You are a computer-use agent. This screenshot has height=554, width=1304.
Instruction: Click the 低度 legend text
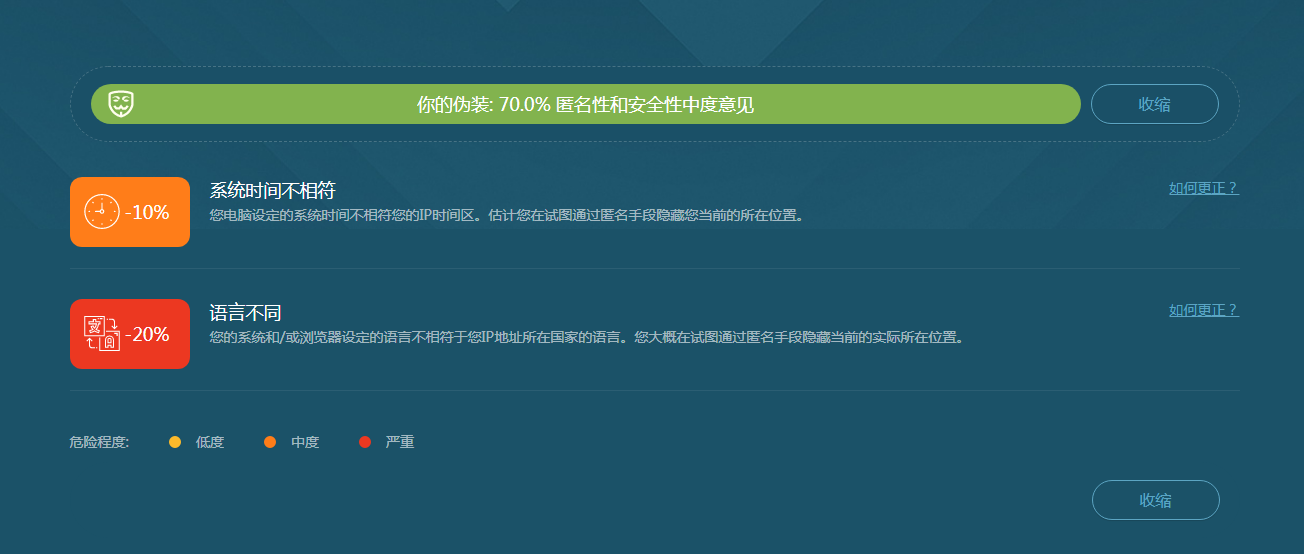[210, 442]
